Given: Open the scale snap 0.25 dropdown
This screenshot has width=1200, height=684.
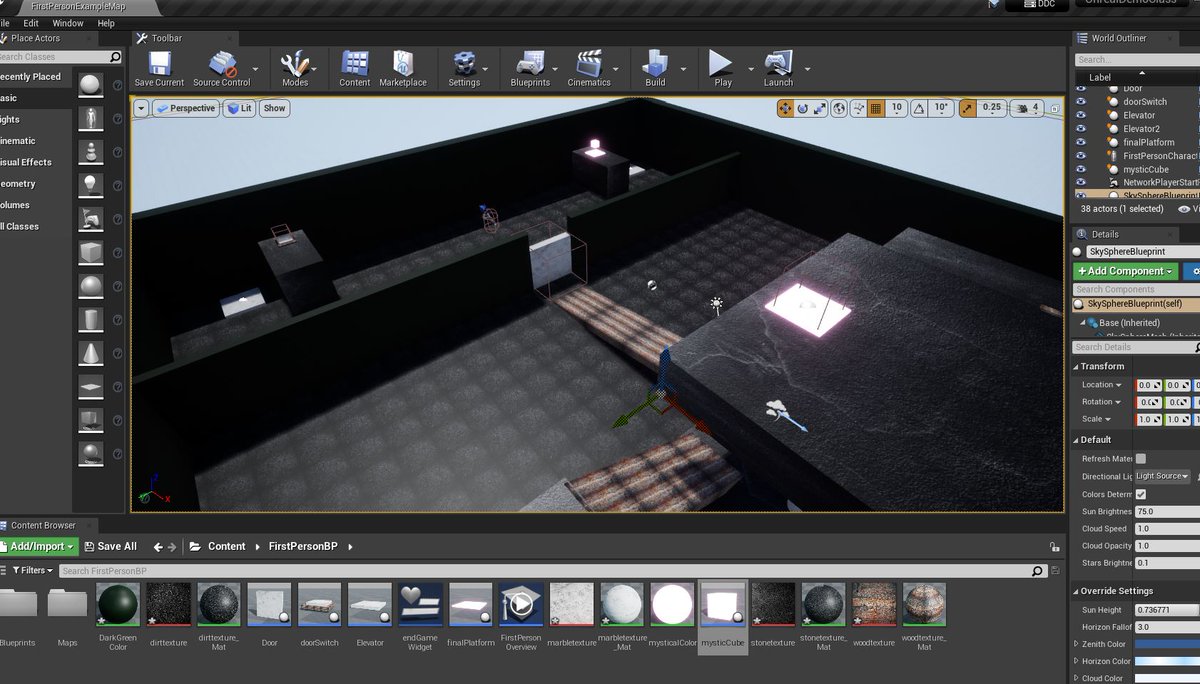Looking at the screenshot, I should pos(992,108).
